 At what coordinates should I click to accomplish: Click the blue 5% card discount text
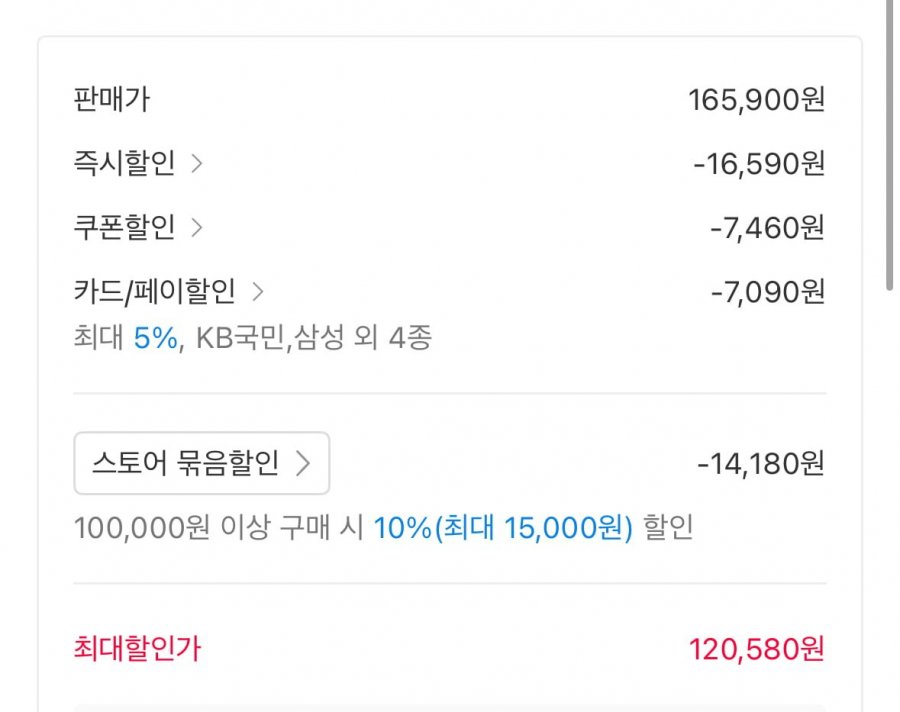pyautogui.click(x=155, y=338)
